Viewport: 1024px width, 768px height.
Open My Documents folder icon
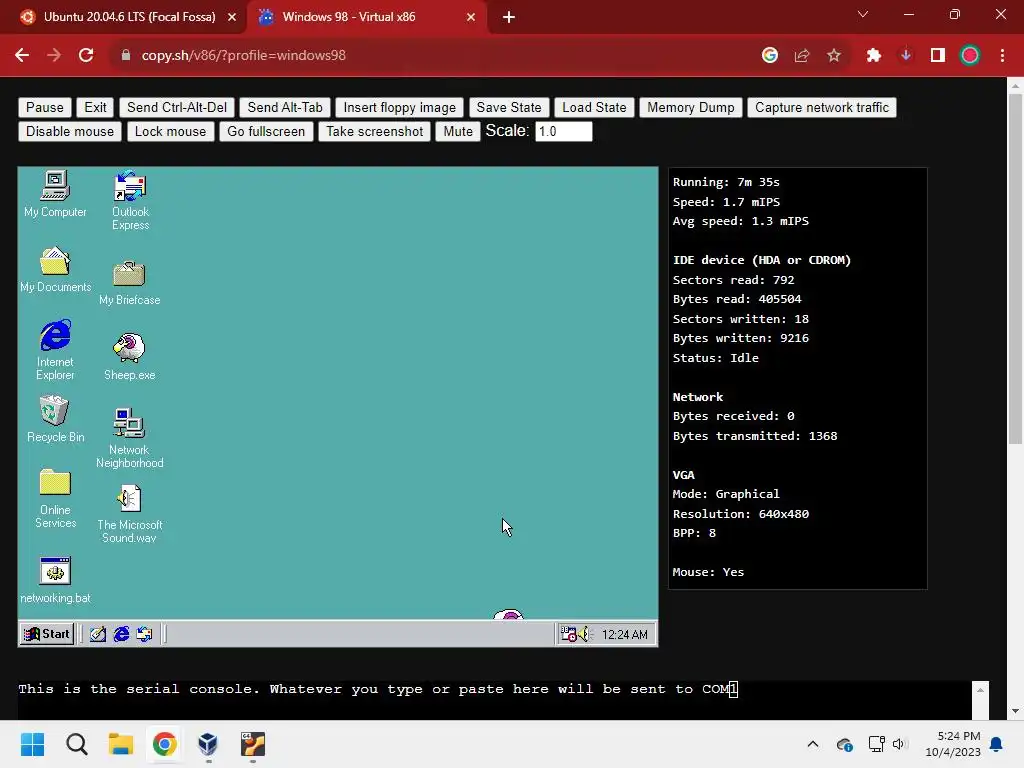point(55,269)
